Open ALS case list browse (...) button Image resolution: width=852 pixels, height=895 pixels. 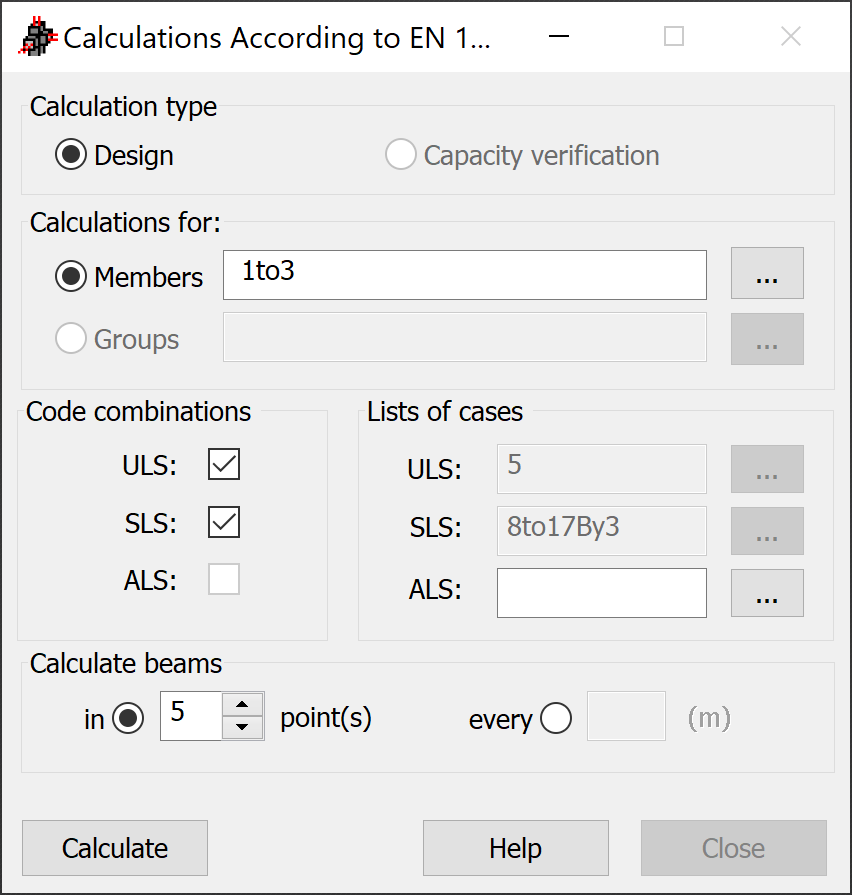767,593
